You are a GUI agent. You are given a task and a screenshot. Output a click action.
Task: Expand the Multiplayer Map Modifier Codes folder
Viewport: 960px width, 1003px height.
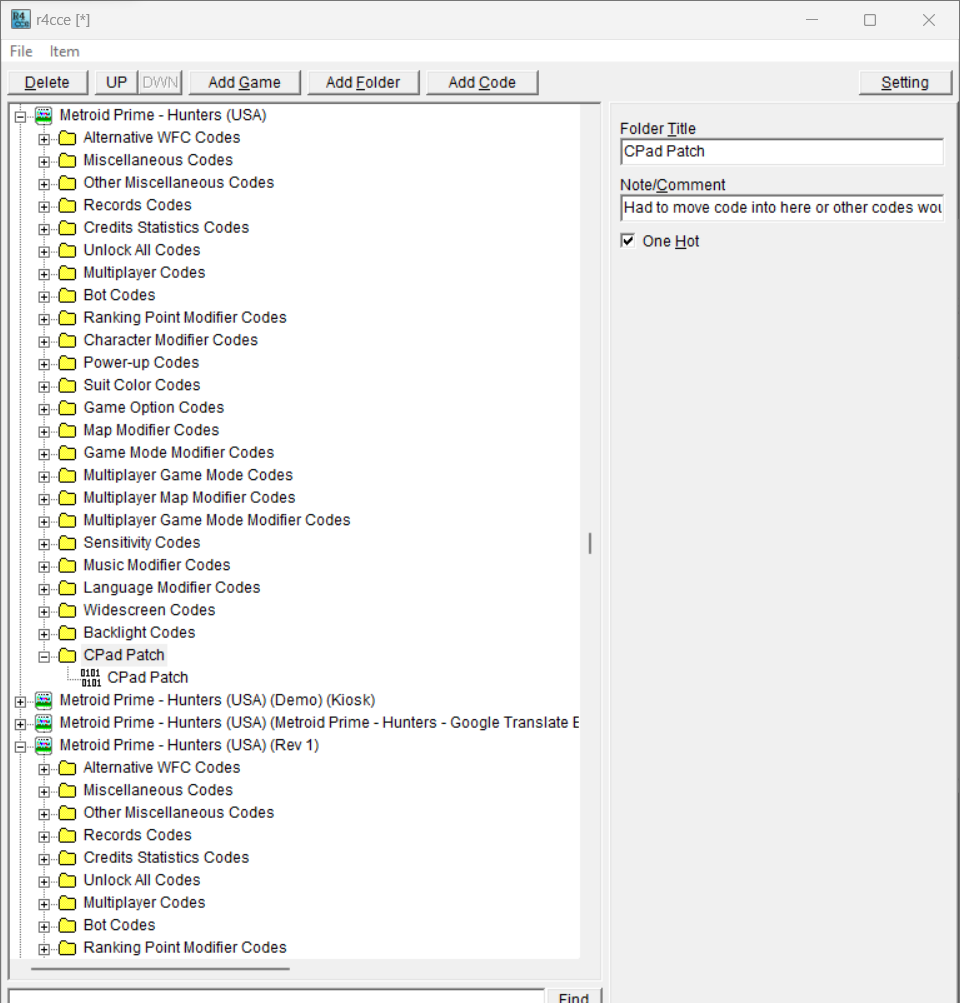[43, 499]
